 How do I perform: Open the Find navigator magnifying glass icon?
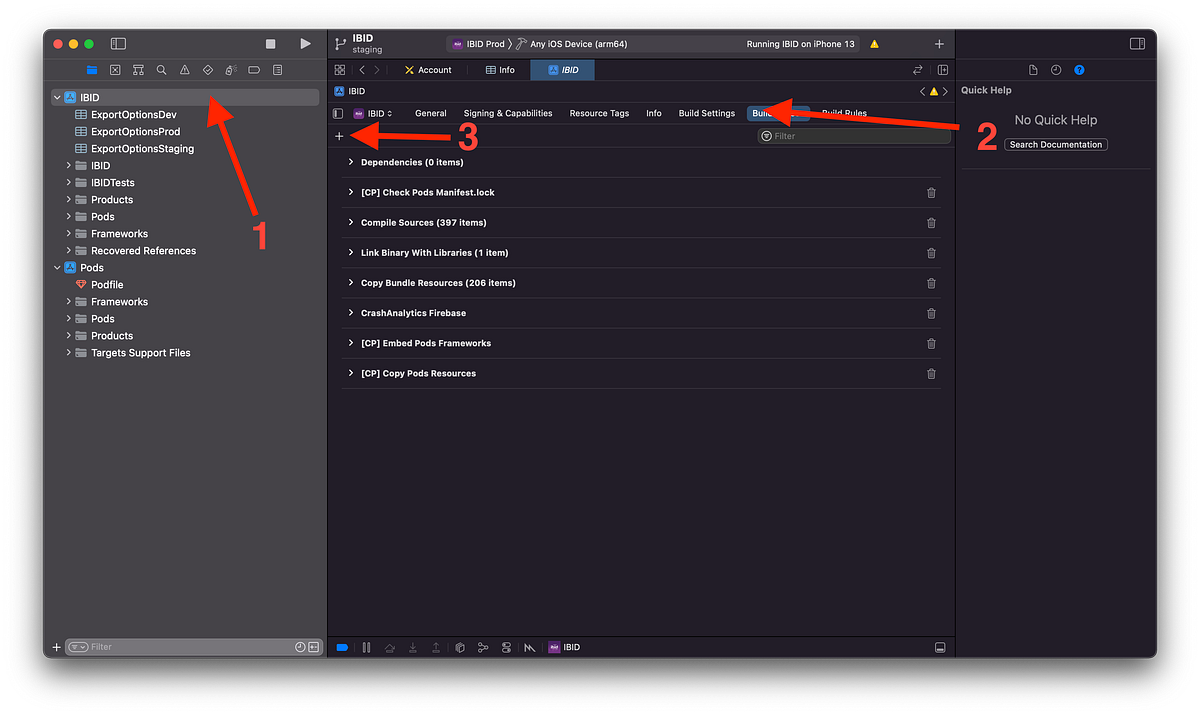pyautogui.click(x=161, y=70)
